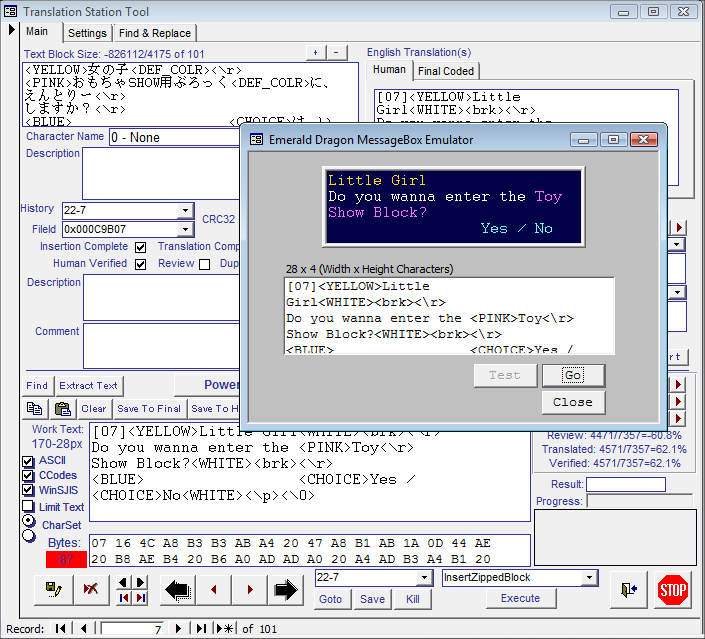Click the emulator's coded text box
705x639 pixels.
(x=450, y=317)
